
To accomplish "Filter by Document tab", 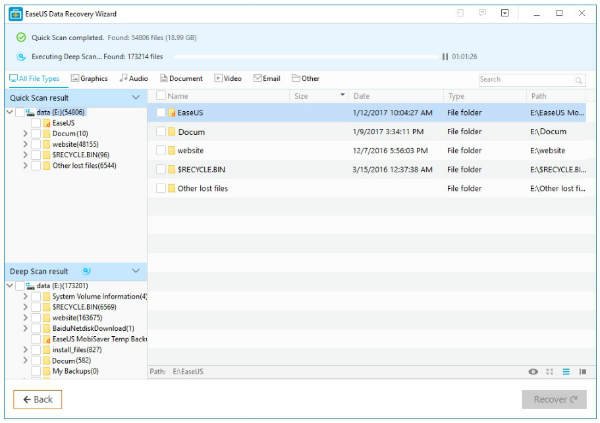I will [181, 78].
